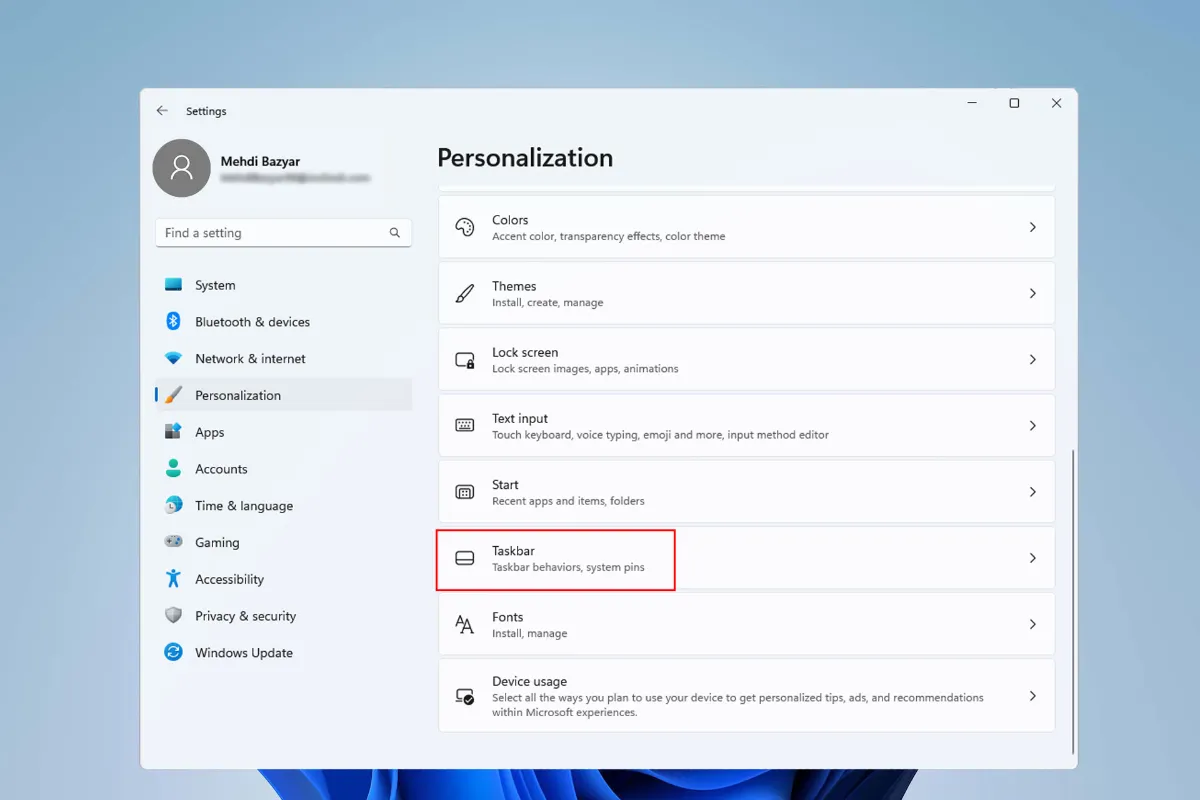Select System in the sidebar
The height and width of the screenshot is (800, 1200).
point(215,285)
